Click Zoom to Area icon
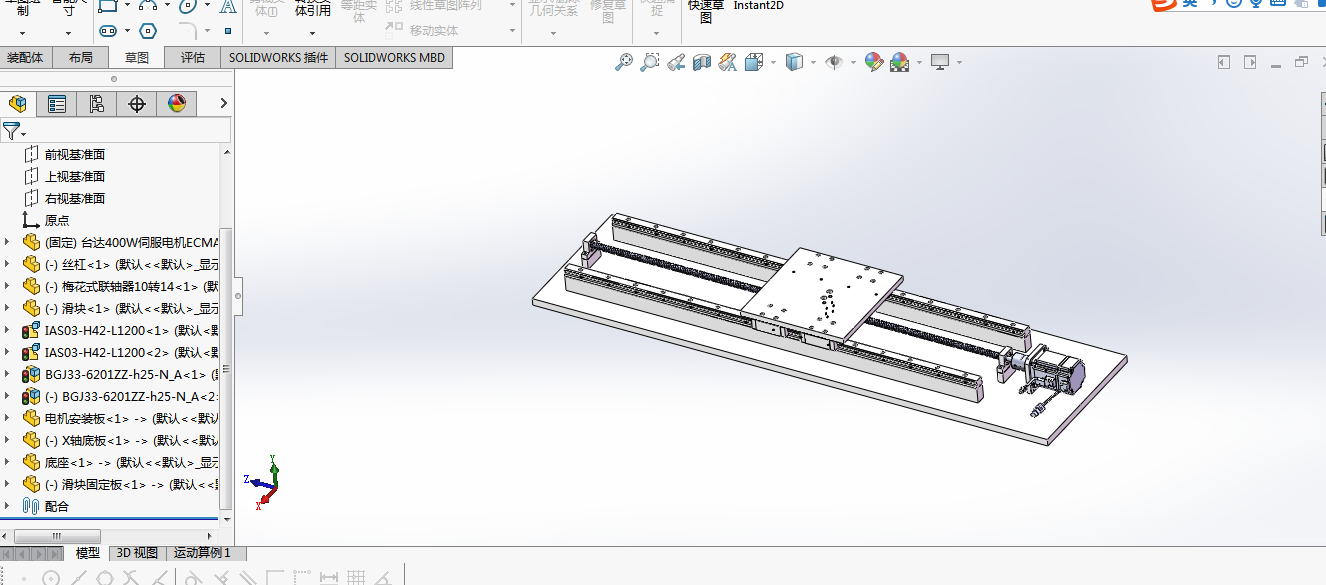Viewport: 1326px width, 585px height. pos(650,62)
